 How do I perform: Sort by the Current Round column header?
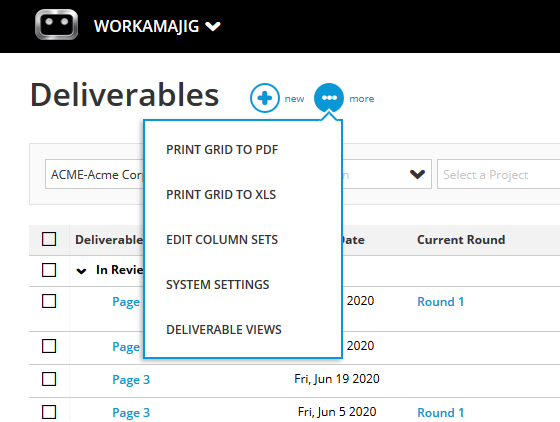461,240
